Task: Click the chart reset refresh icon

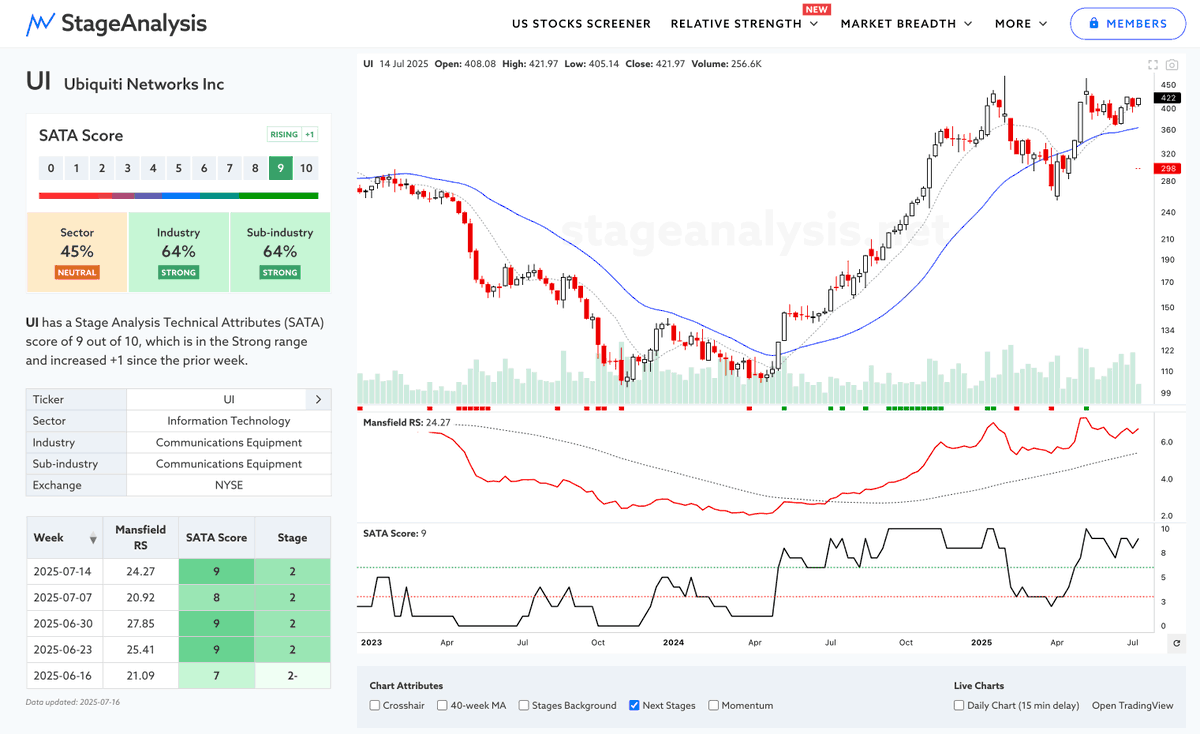Action: (1176, 643)
